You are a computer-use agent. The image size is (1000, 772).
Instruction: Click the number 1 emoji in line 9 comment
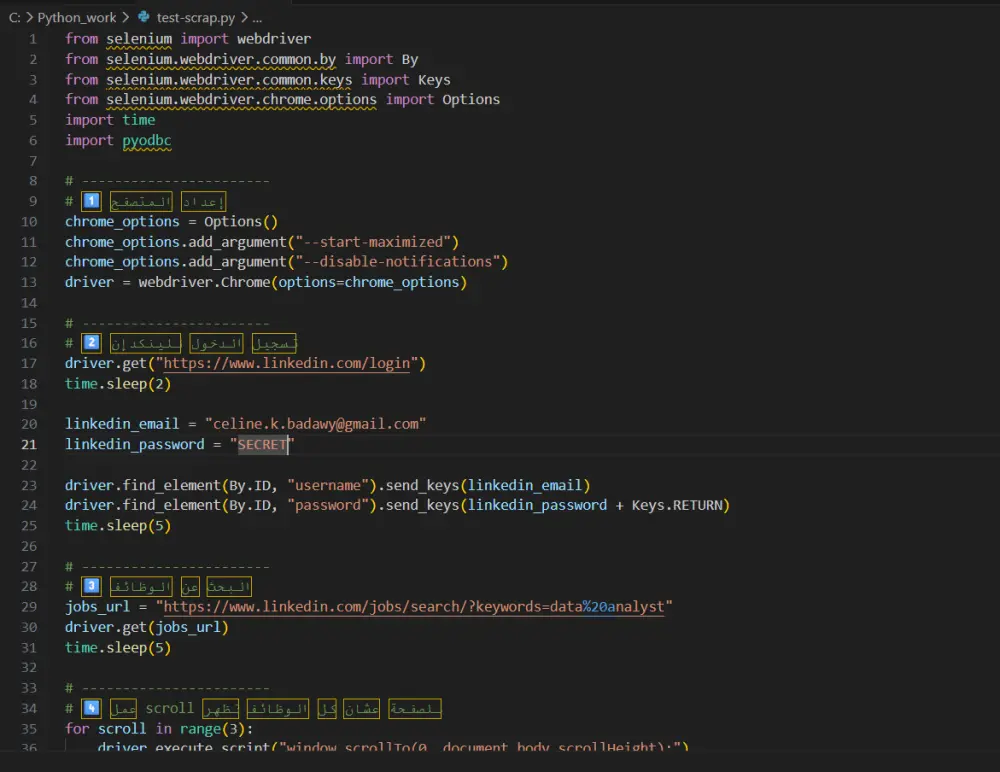[x=91, y=202]
